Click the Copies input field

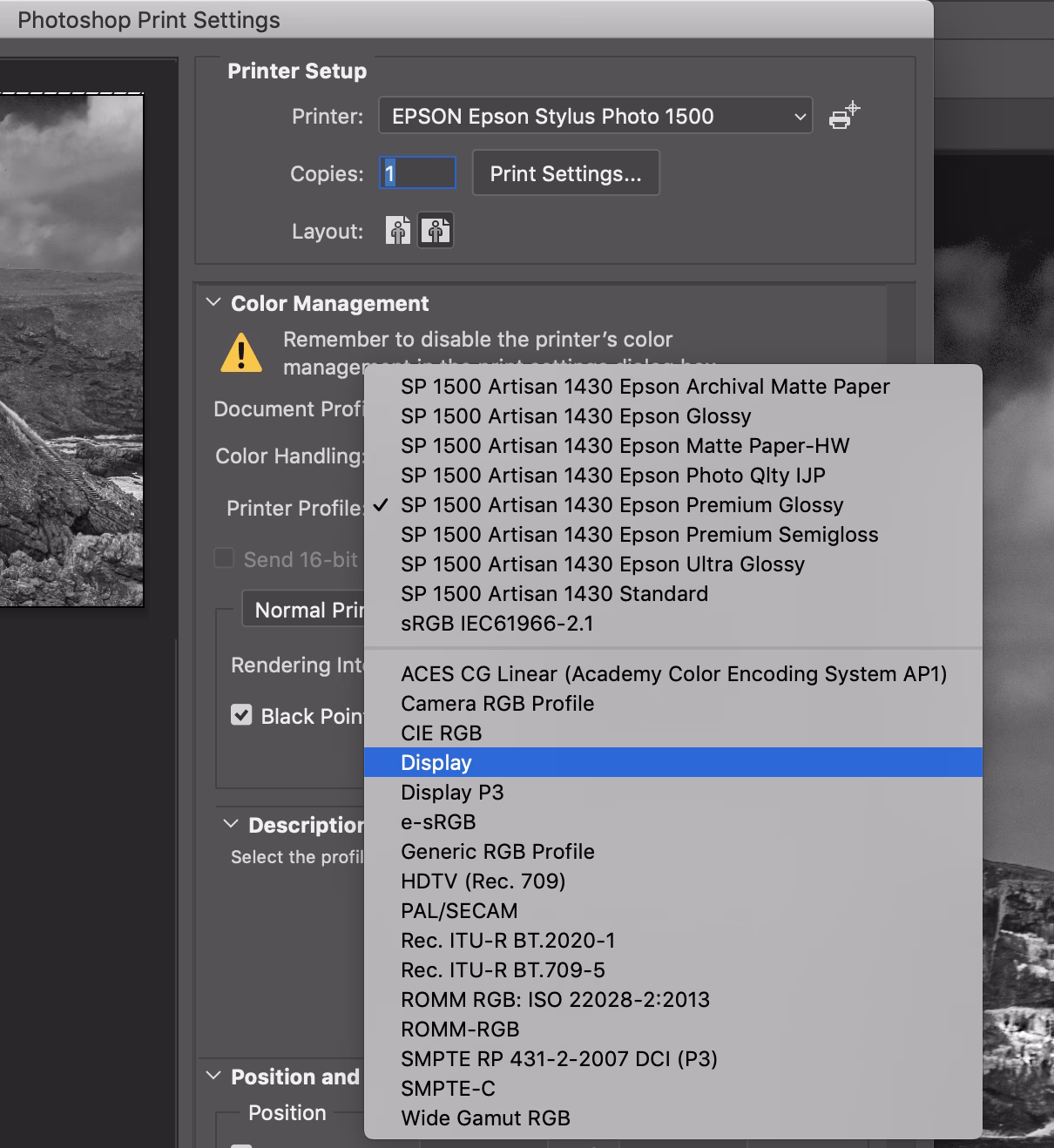(x=416, y=172)
